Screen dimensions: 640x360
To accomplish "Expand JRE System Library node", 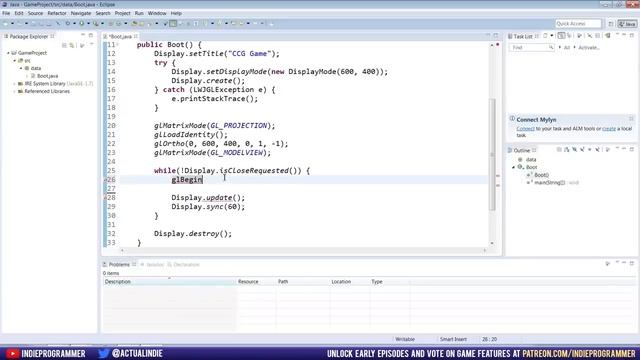I will 14,84.
